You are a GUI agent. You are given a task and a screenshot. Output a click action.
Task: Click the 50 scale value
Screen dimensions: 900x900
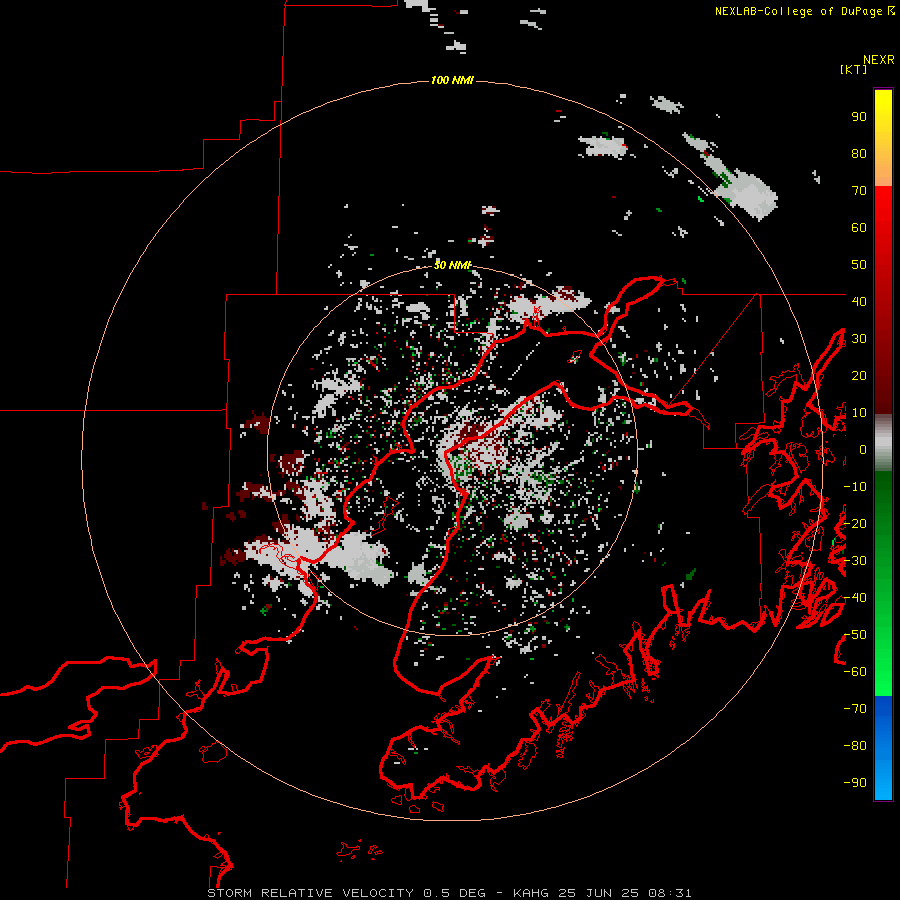point(859,265)
